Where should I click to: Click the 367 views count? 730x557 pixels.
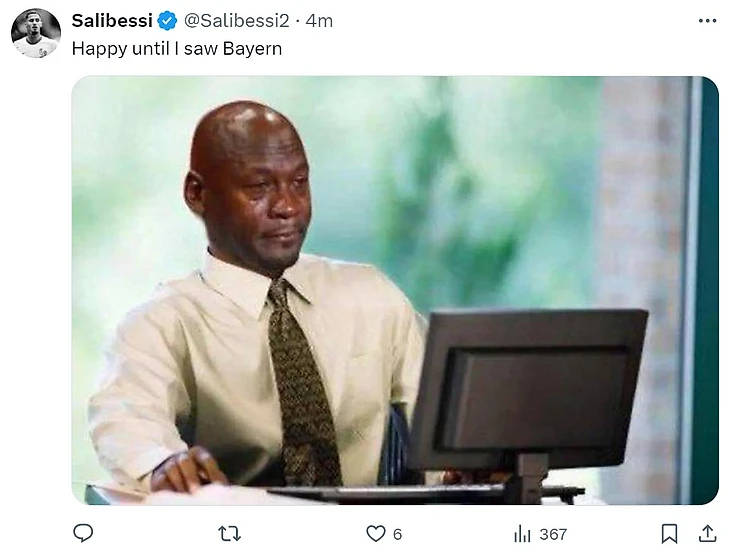553,534
